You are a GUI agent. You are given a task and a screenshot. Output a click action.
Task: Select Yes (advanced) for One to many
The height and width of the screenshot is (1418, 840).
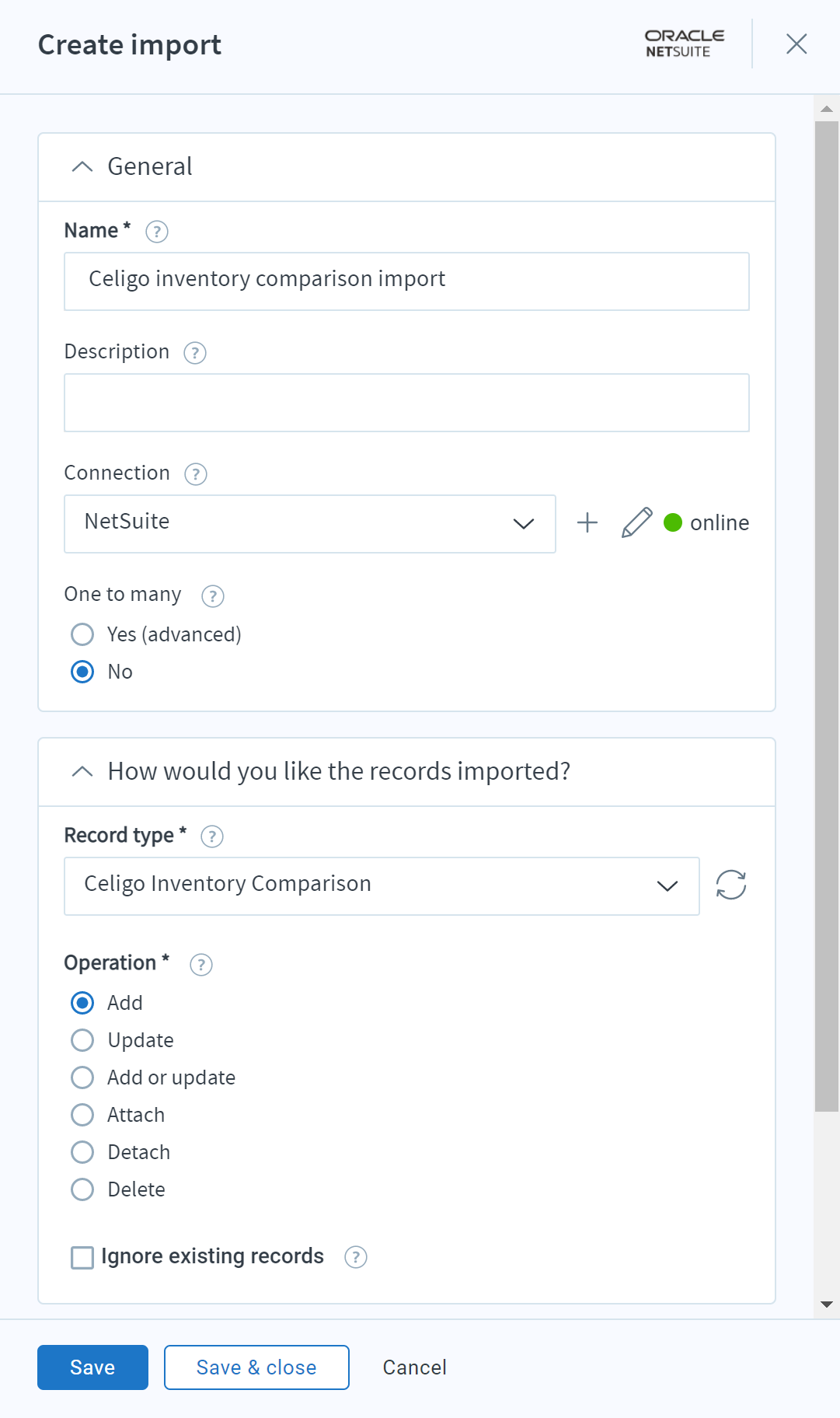tap(82, 634)
